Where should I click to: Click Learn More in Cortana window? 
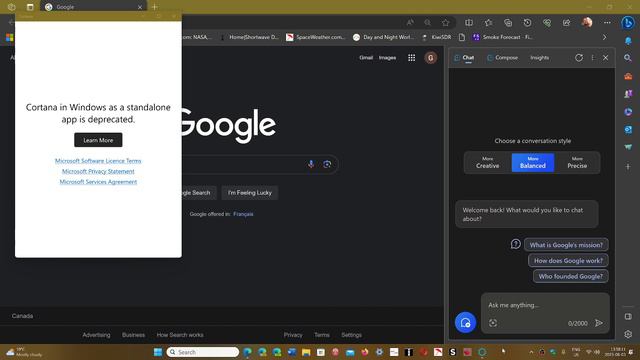click(98, 140)
